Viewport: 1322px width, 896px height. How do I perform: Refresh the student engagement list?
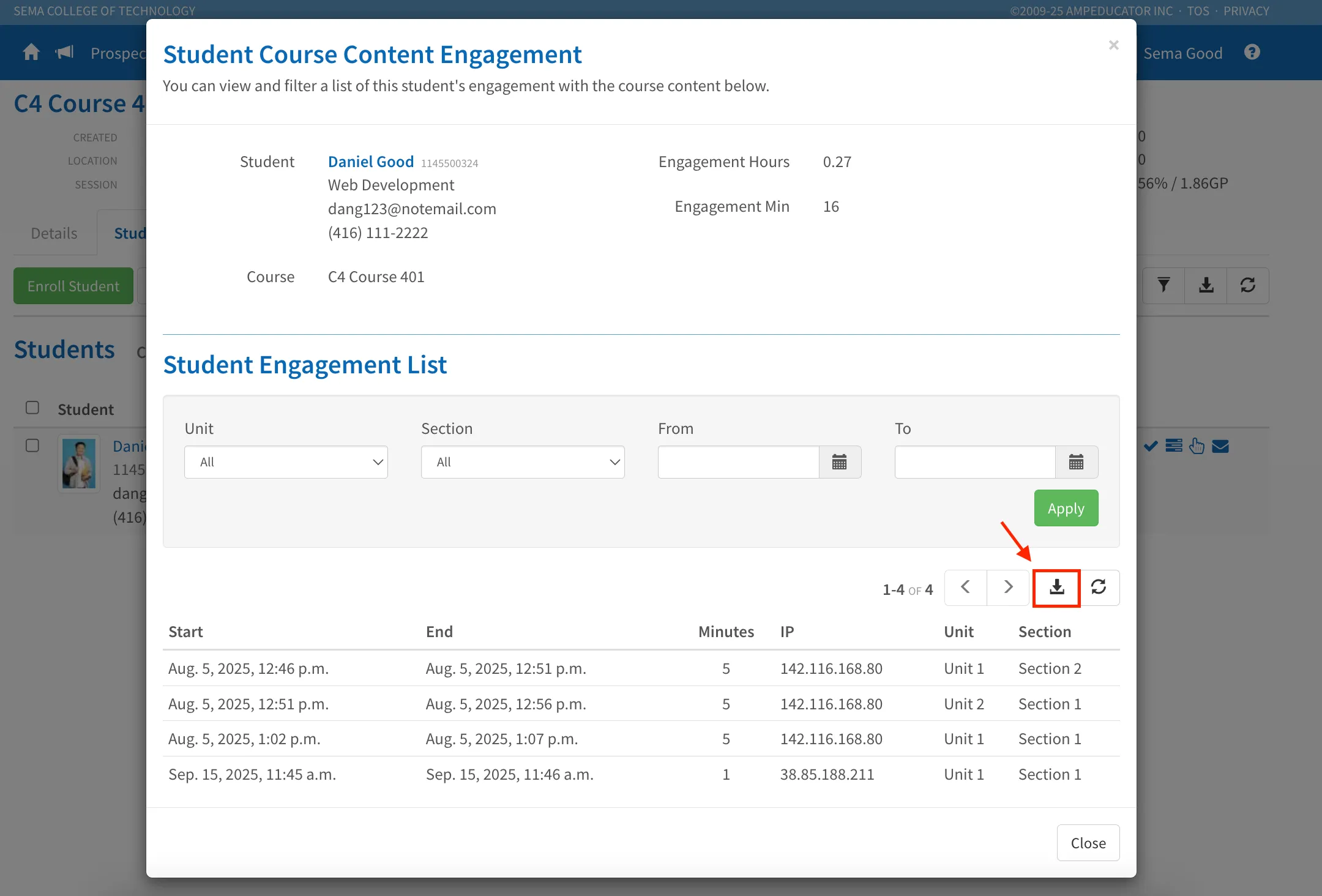[1099, 588]
